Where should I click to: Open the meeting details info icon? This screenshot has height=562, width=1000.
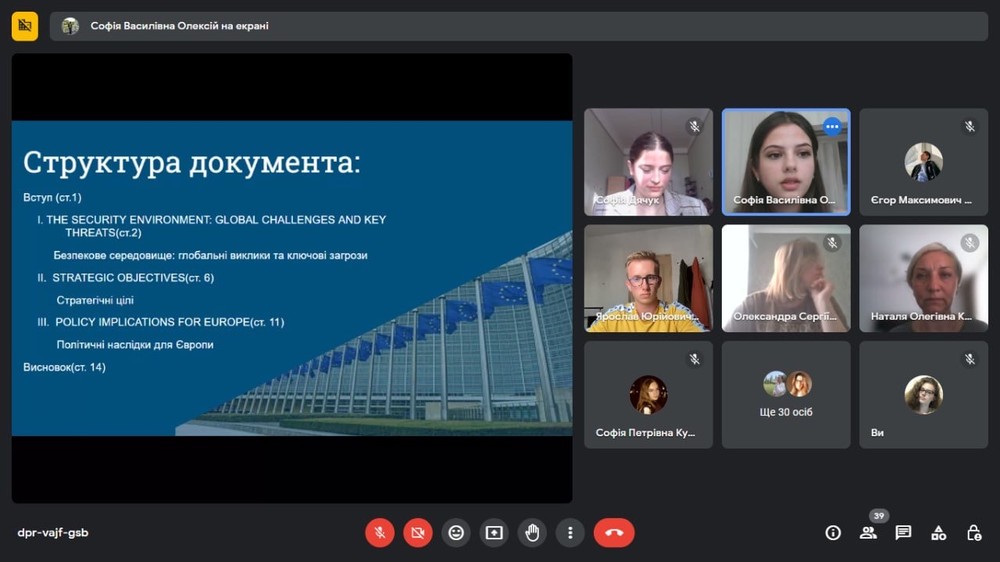click(x=833, y=533)
